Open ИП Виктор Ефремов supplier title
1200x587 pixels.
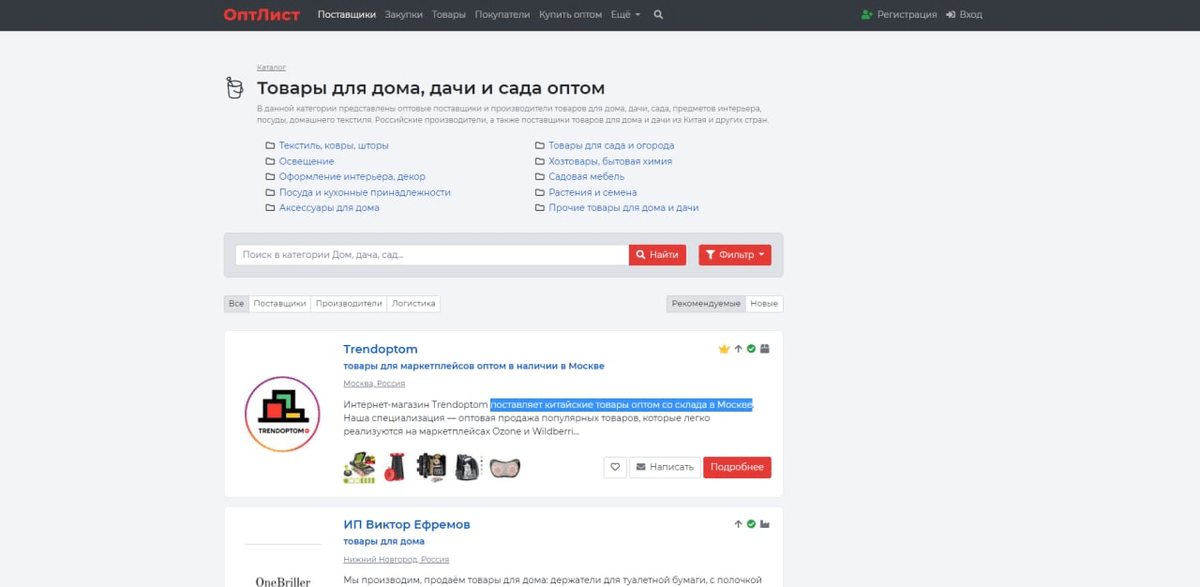[x=406, y=524]
